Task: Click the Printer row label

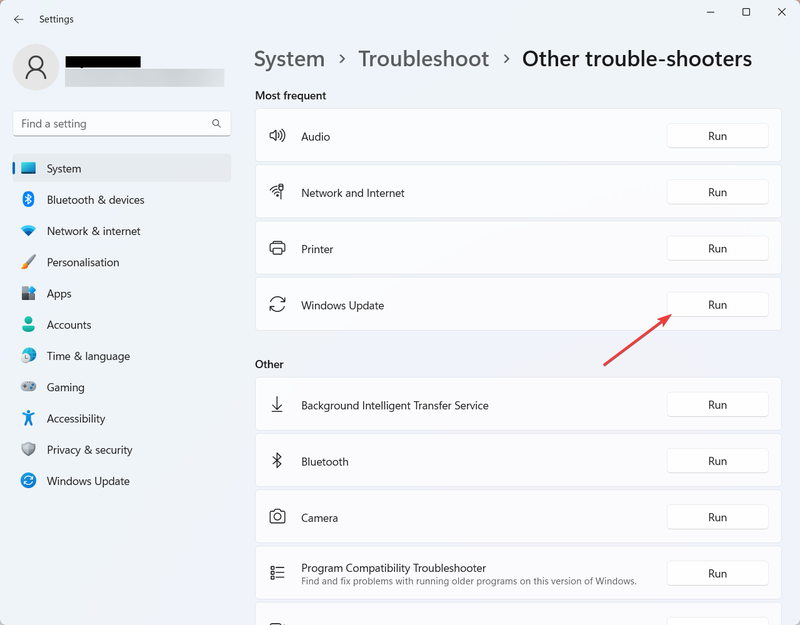Action: 317,249
